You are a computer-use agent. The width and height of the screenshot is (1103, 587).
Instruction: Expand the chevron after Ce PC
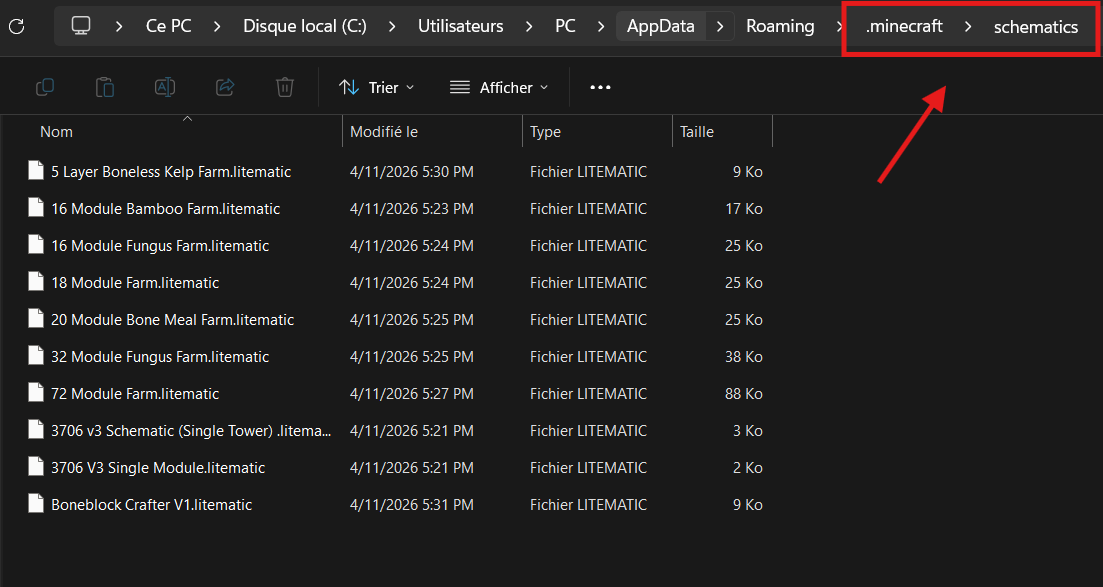(x=217, y=26)
